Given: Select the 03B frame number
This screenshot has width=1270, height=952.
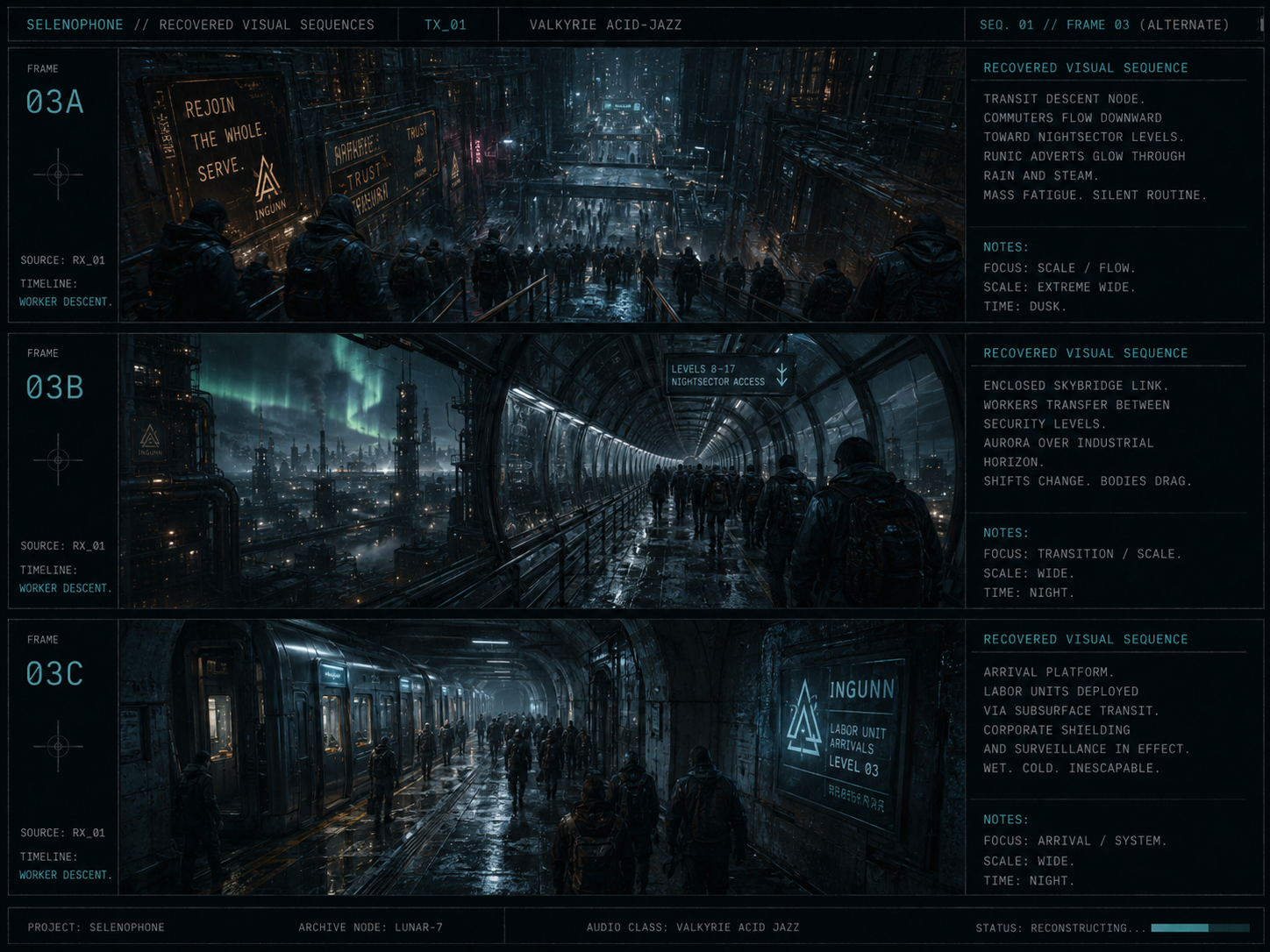Looking at the screenshot, I should pyautogui.click(x=54, y=387).
